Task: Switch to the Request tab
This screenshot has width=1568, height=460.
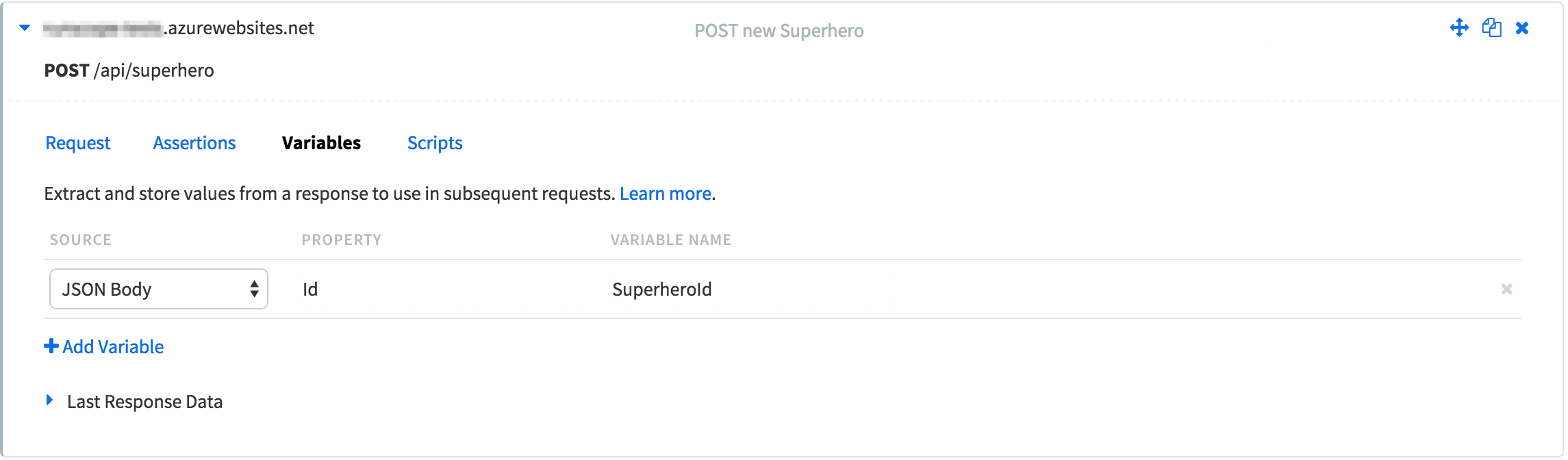Action: tap(77, 143)
